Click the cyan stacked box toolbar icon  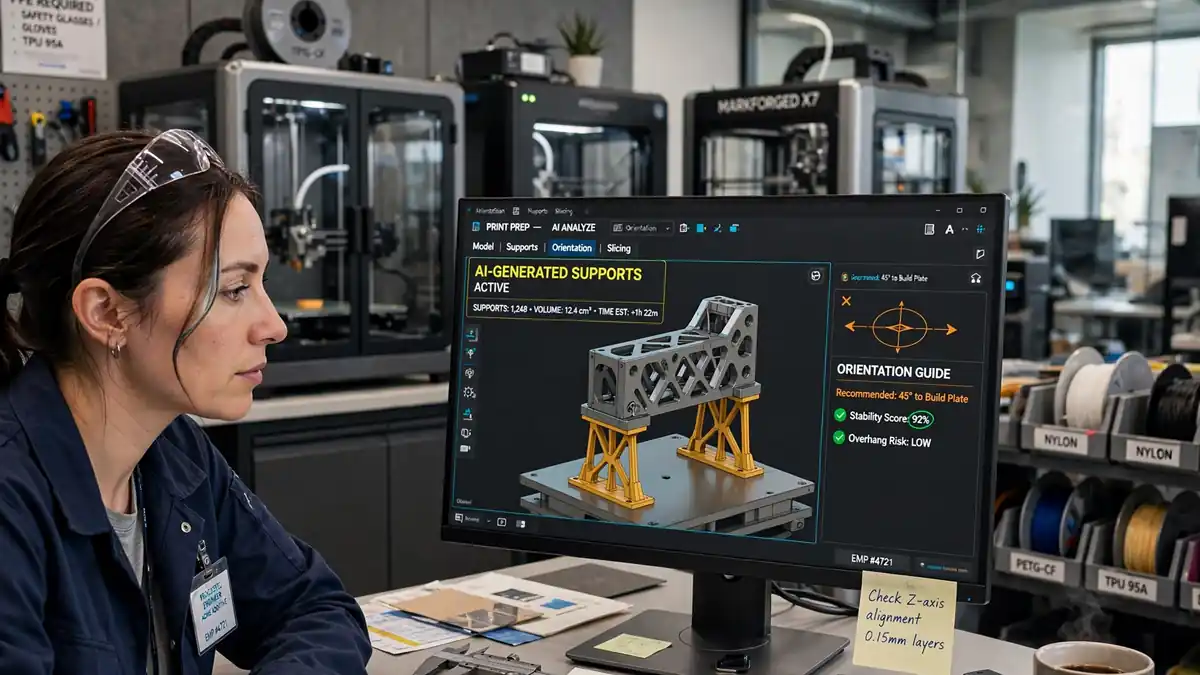click(x=734, y=228)
